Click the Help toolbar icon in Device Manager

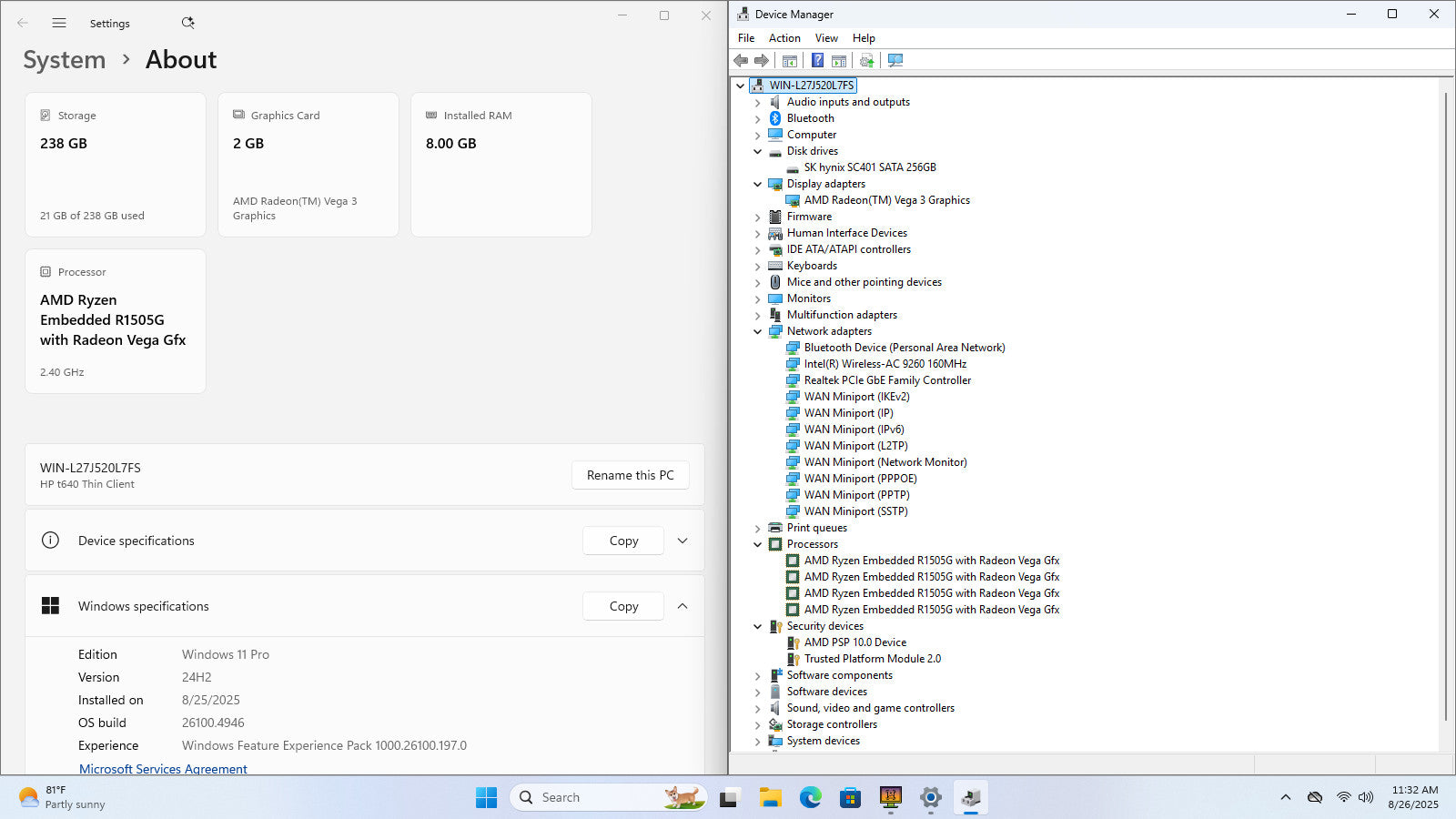pos(817,60)
